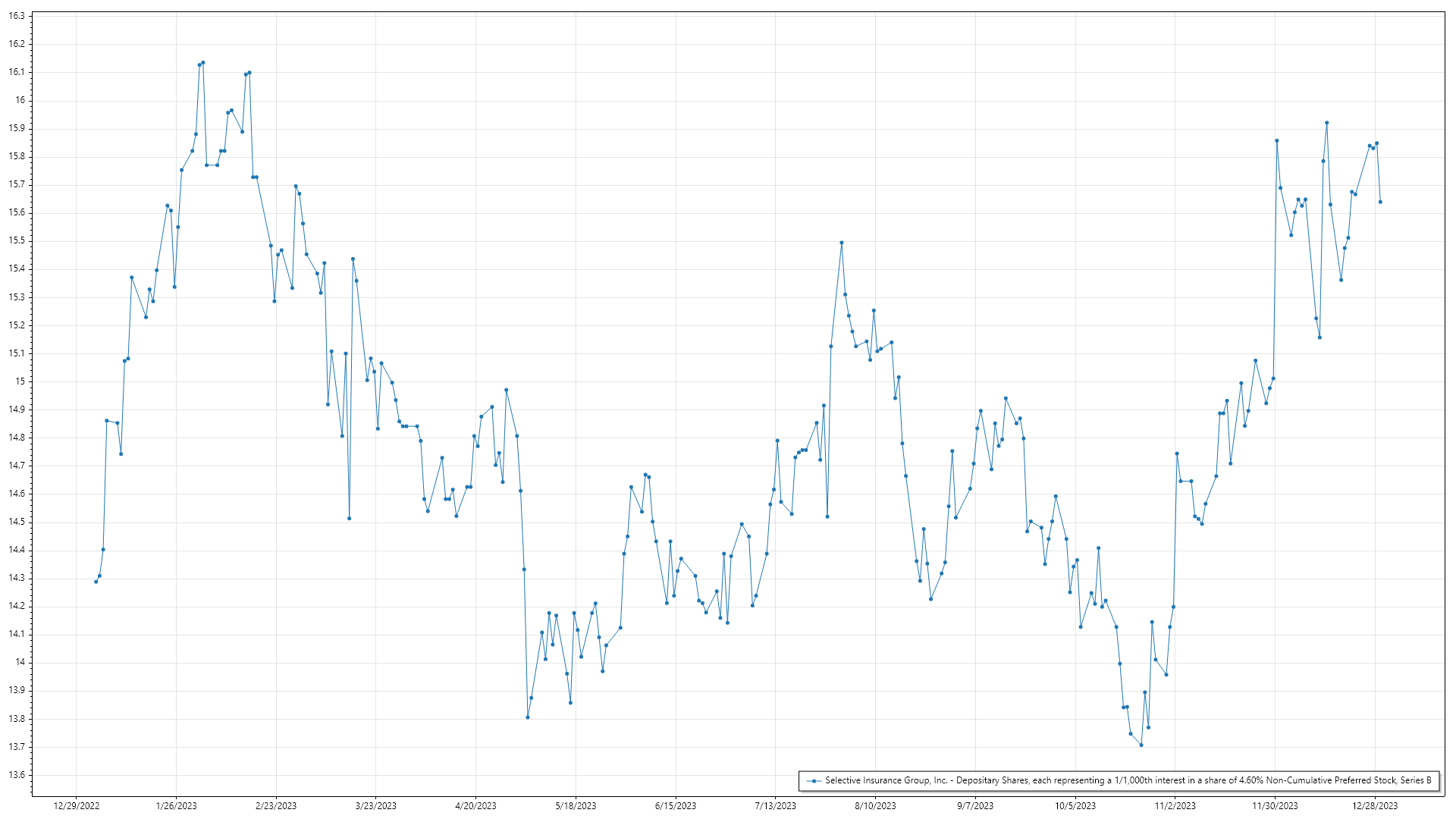Viewport: 1456px width, 819px height.
Task: Select the 10/5/2023 date tick label
Action: pyautogui.click(x=1075, y=806)
